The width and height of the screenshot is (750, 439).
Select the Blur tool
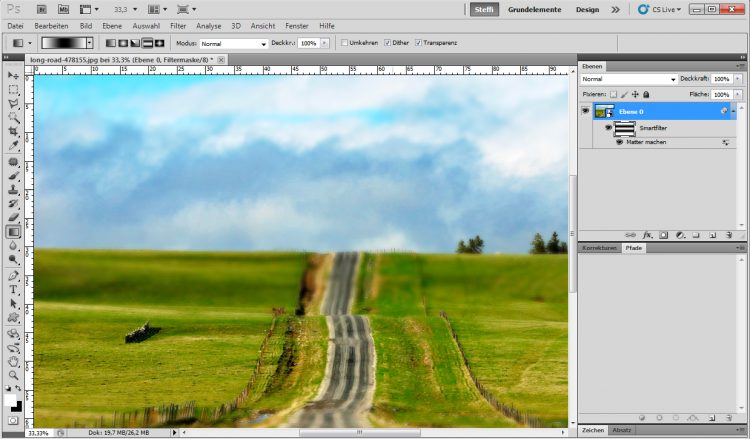pyautogui.click(x=13, y=245)
